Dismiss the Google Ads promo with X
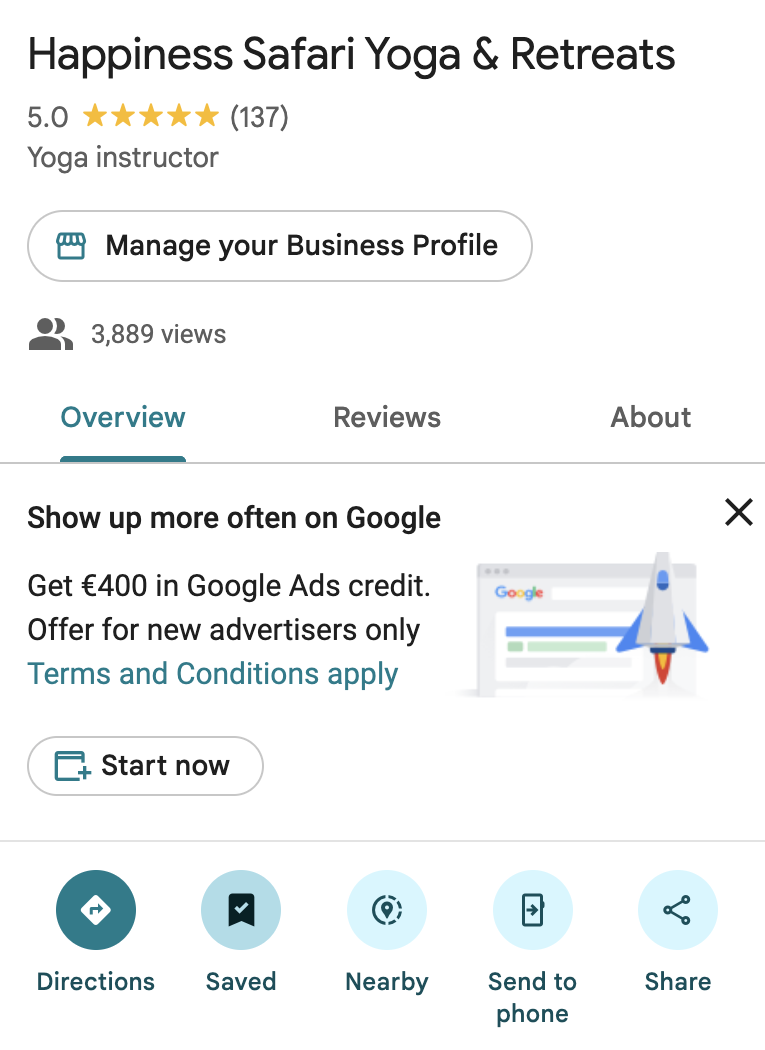This screenshot has height=1050, width=765. click(738, 513)
